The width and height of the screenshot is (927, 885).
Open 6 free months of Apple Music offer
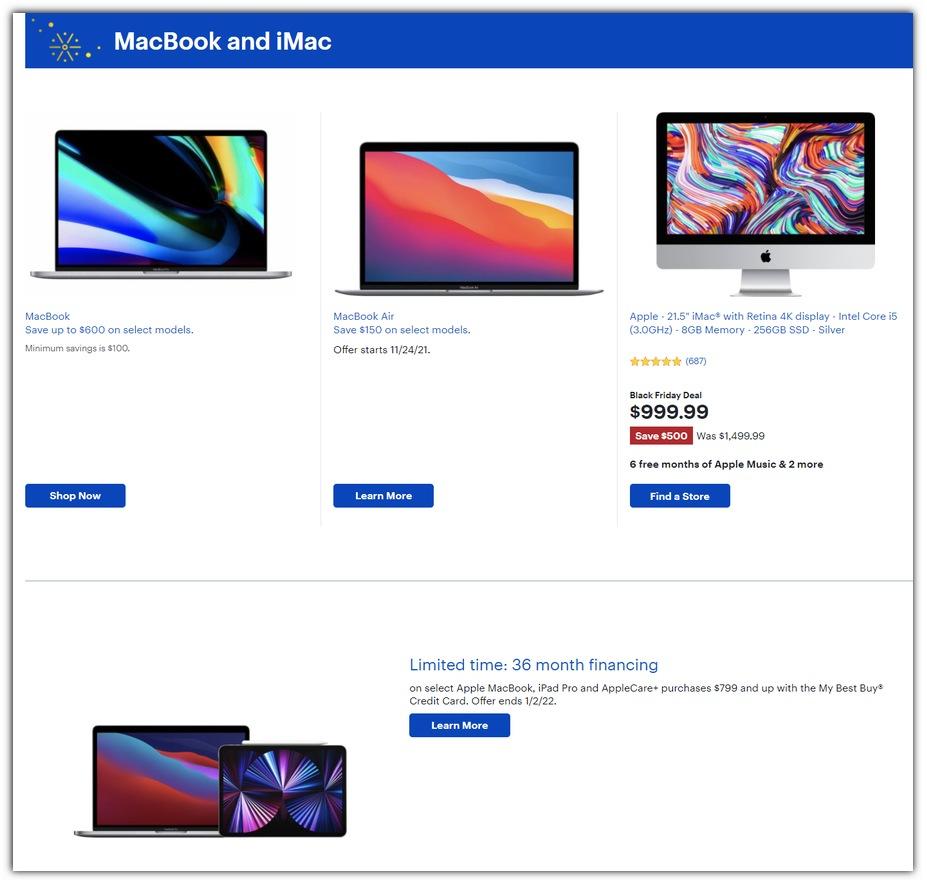pyautogui.click(x=726, y=465)
